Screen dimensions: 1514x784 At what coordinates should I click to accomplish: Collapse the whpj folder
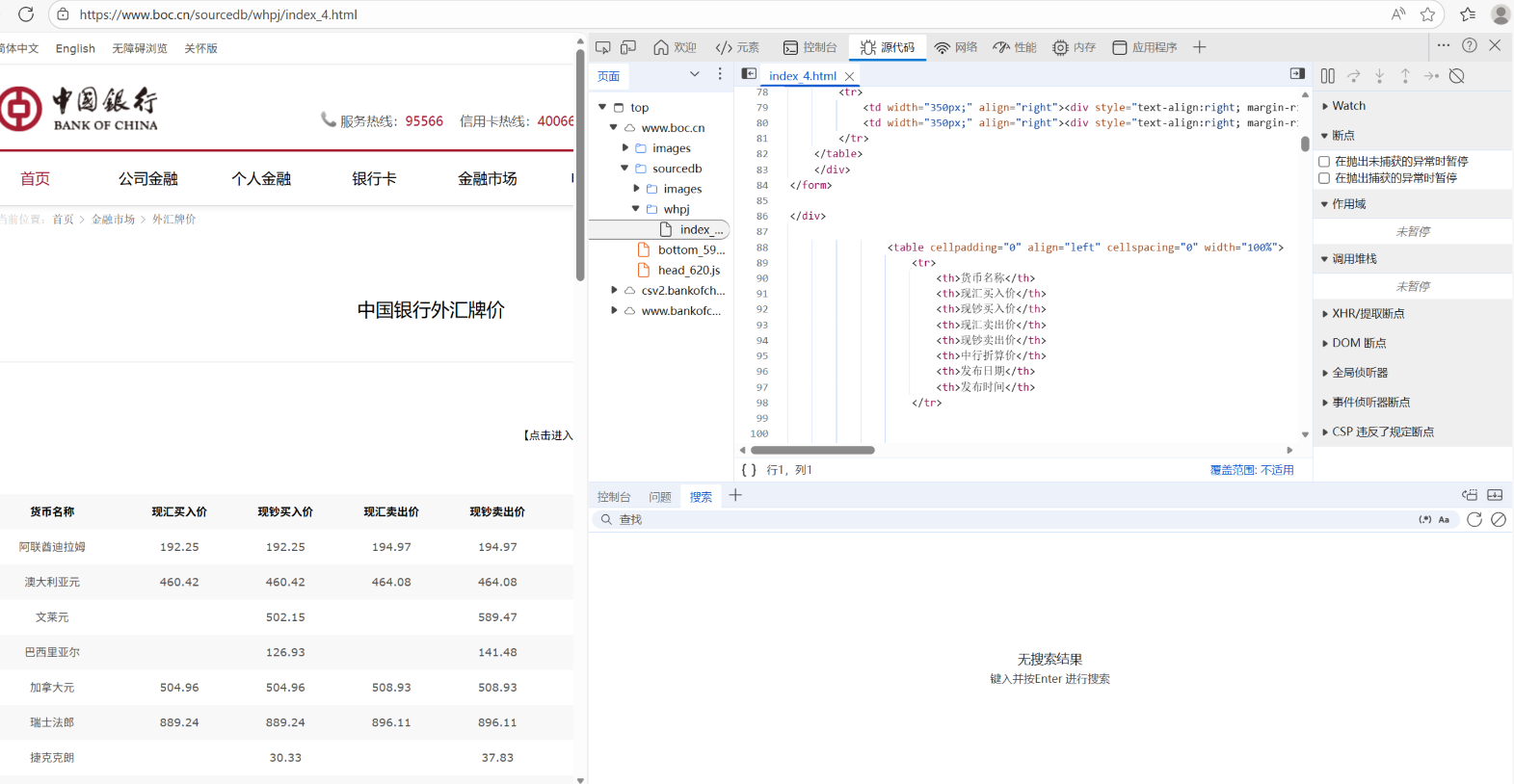pyautogui.click(x=636, y=209)
